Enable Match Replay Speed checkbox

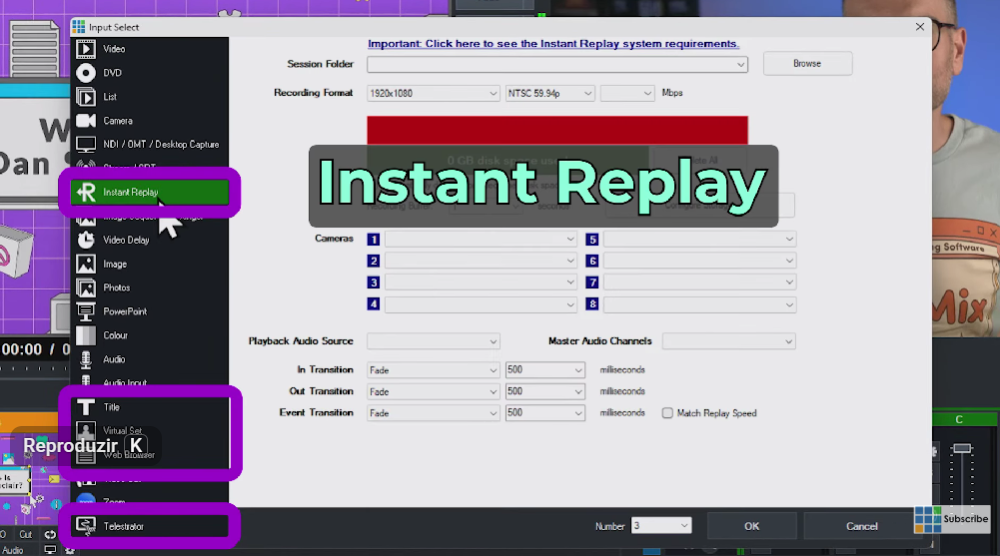(x=667, y=413)
